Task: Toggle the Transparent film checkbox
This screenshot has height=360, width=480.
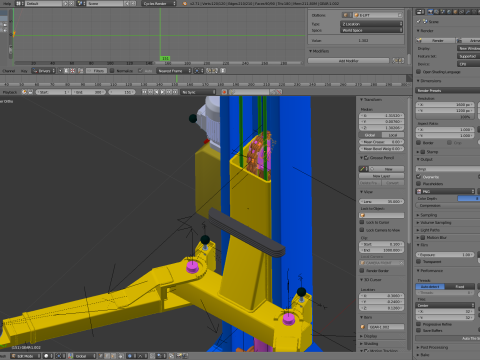Action: point(419,262)
